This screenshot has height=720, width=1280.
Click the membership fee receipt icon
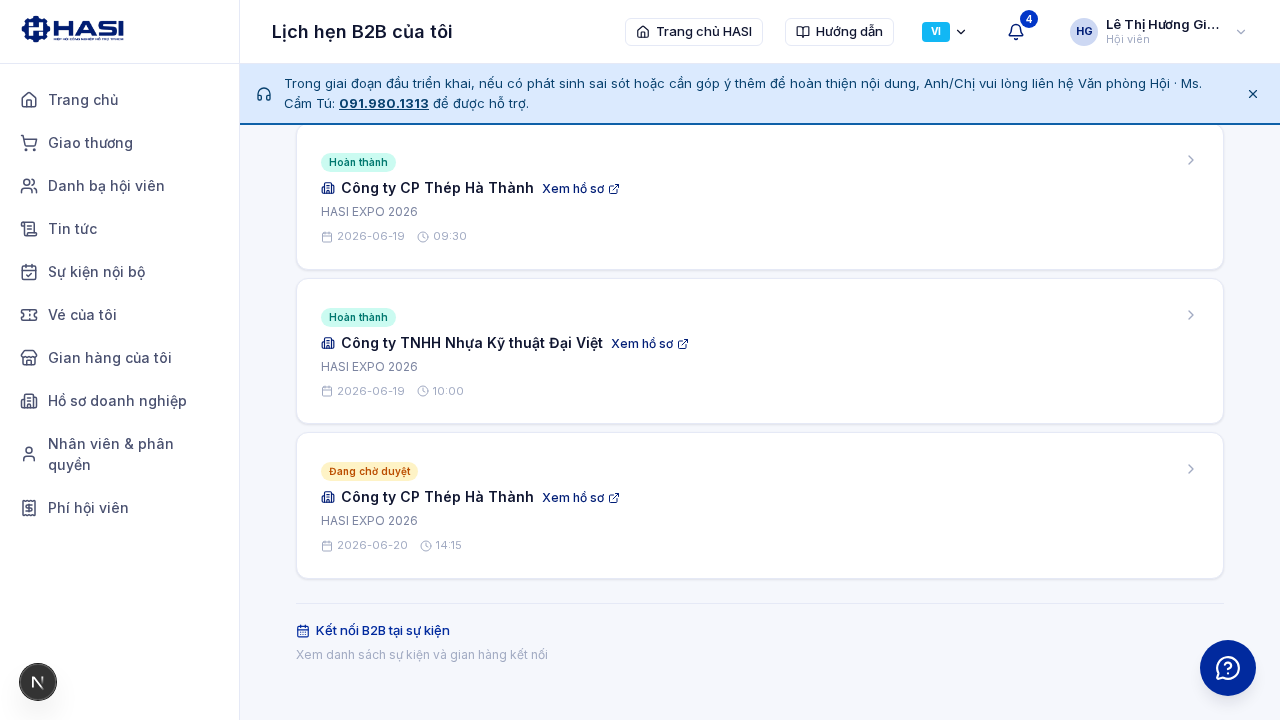(x=29, y=508)
